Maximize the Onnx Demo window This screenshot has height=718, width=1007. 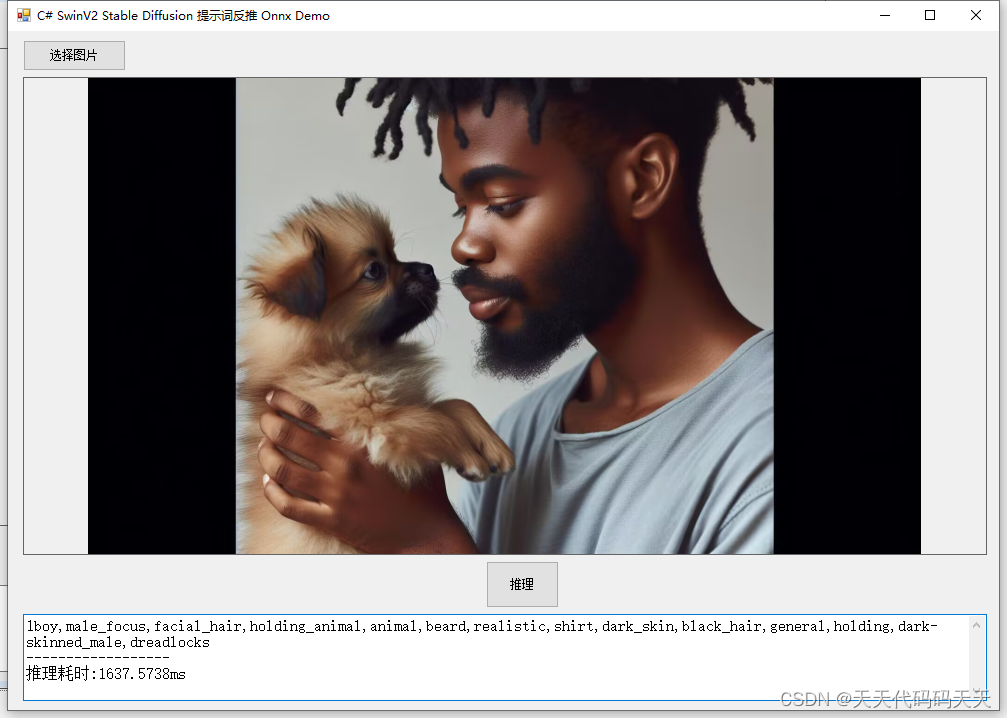[x=930, y=15]
